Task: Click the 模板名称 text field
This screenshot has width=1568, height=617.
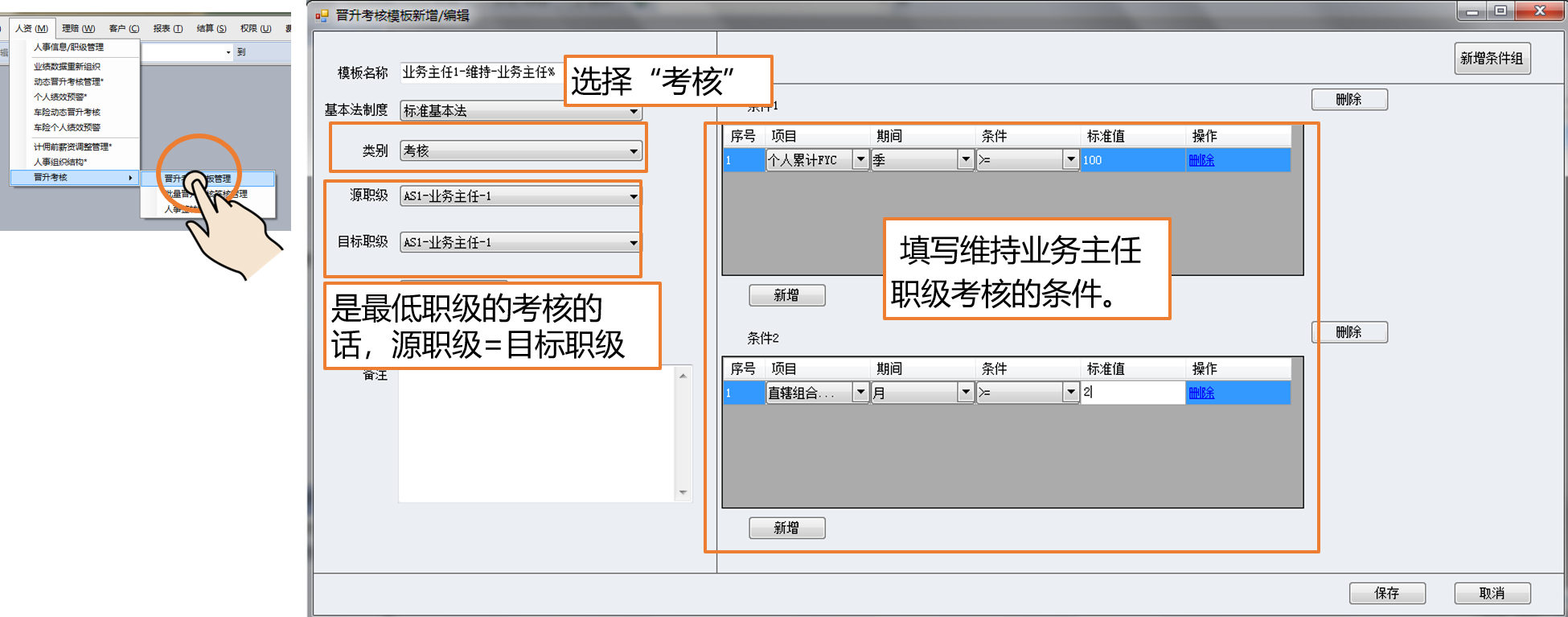Action: click(x=481, y=72)
